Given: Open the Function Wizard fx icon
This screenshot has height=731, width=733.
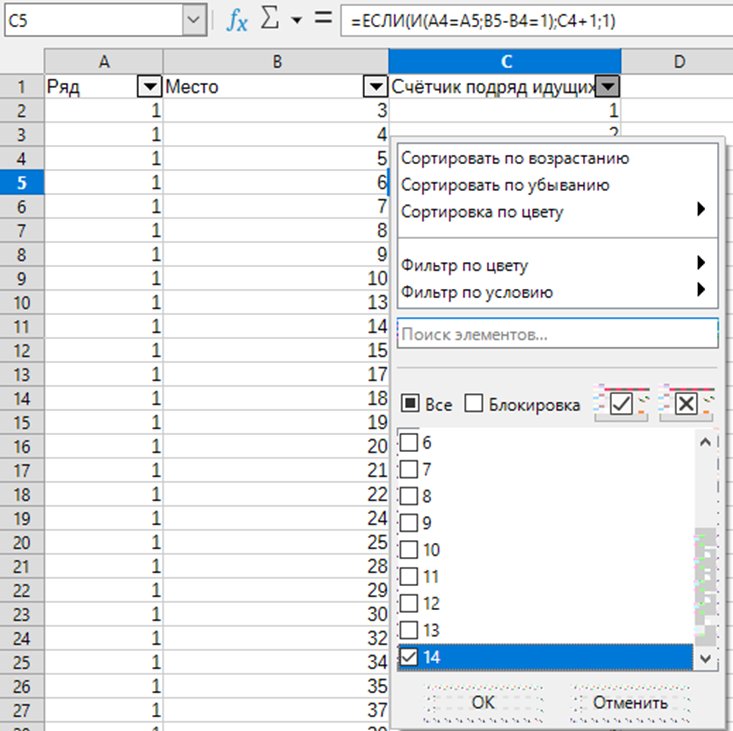Looking at the screenshot, I should pyautogui.click(x=237, y=19).
